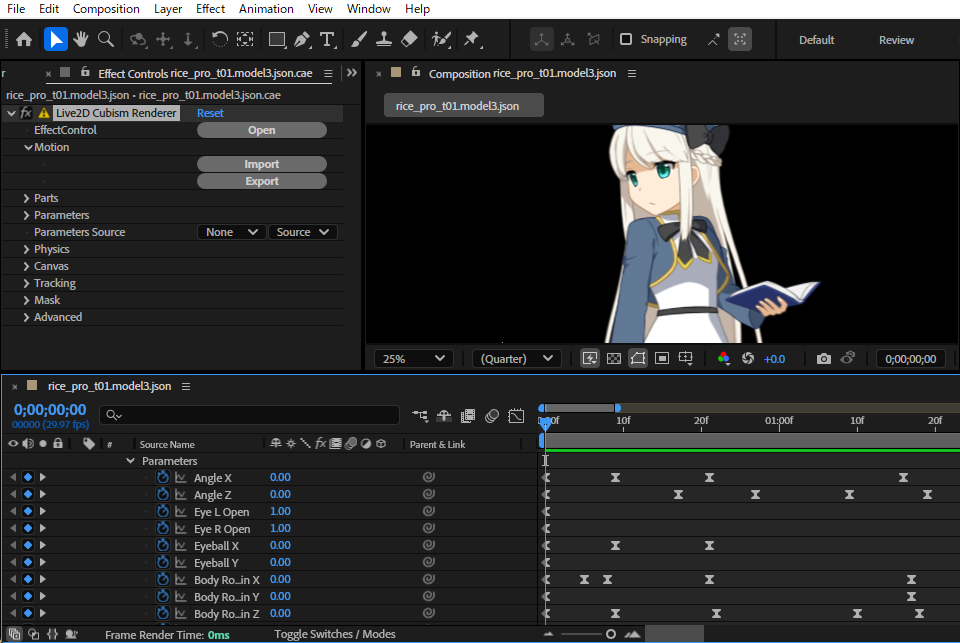960x643 pixels.
Task: Select the Rotation tool
Action: click(219, 40)
